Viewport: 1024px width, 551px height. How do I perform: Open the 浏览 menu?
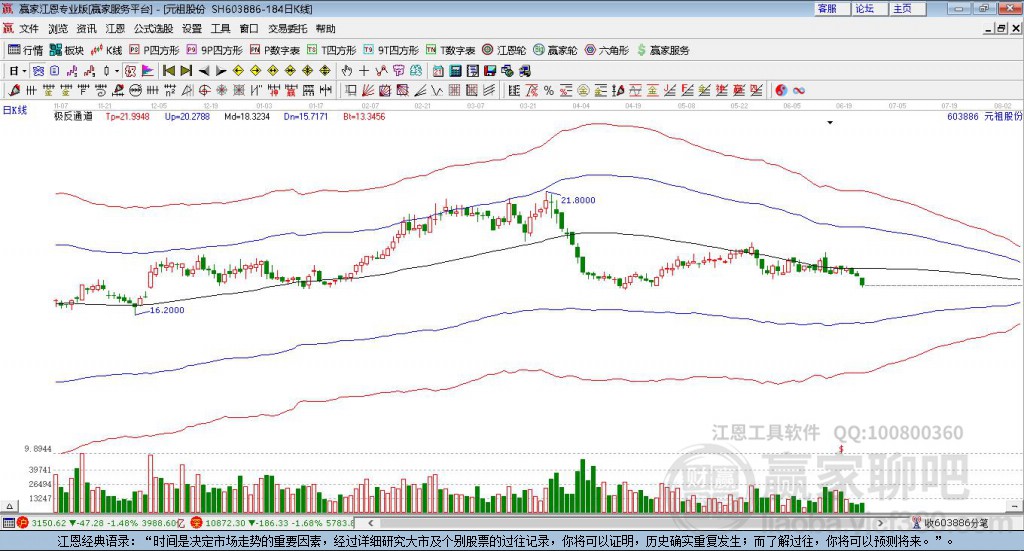click(57, 29)
